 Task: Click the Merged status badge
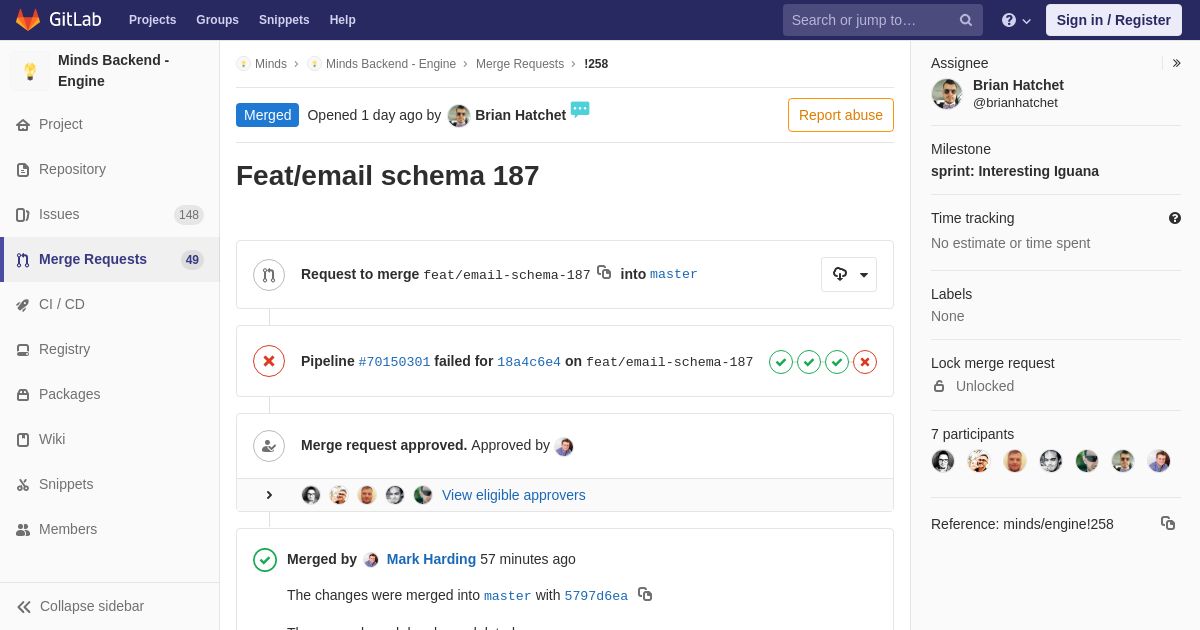coord(267,115)
